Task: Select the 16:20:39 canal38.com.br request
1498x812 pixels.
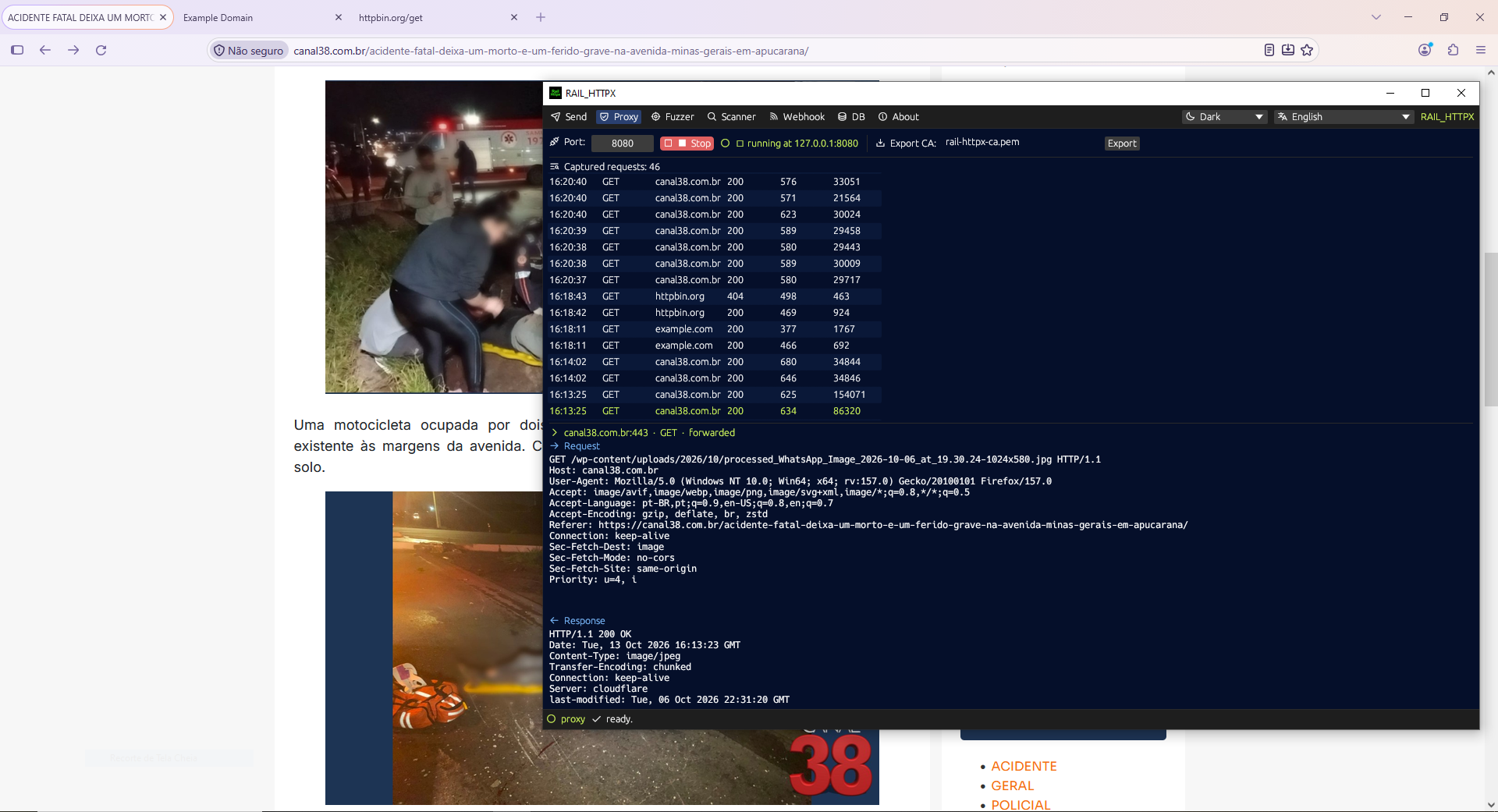Action: (715, 231)
